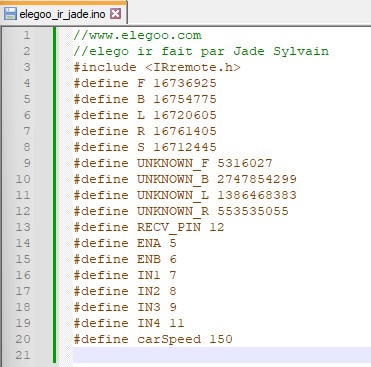Click the comment mentioning Jade Sylvain
This screenshot has height=367, width=371.
click(x=201, y=51)
